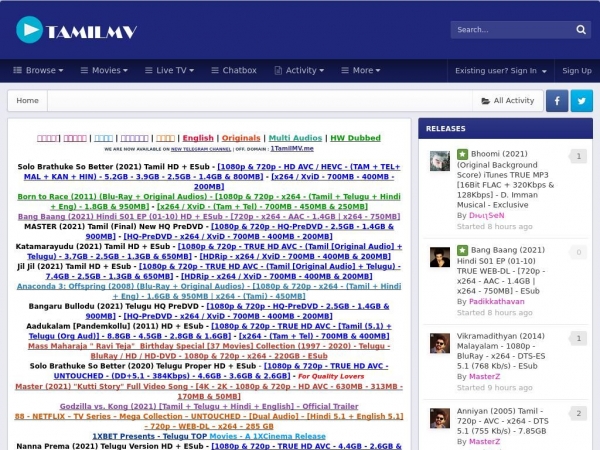The image size is (600, 450).
Task: Click the search magnifier icon
Action: point(581,29)
